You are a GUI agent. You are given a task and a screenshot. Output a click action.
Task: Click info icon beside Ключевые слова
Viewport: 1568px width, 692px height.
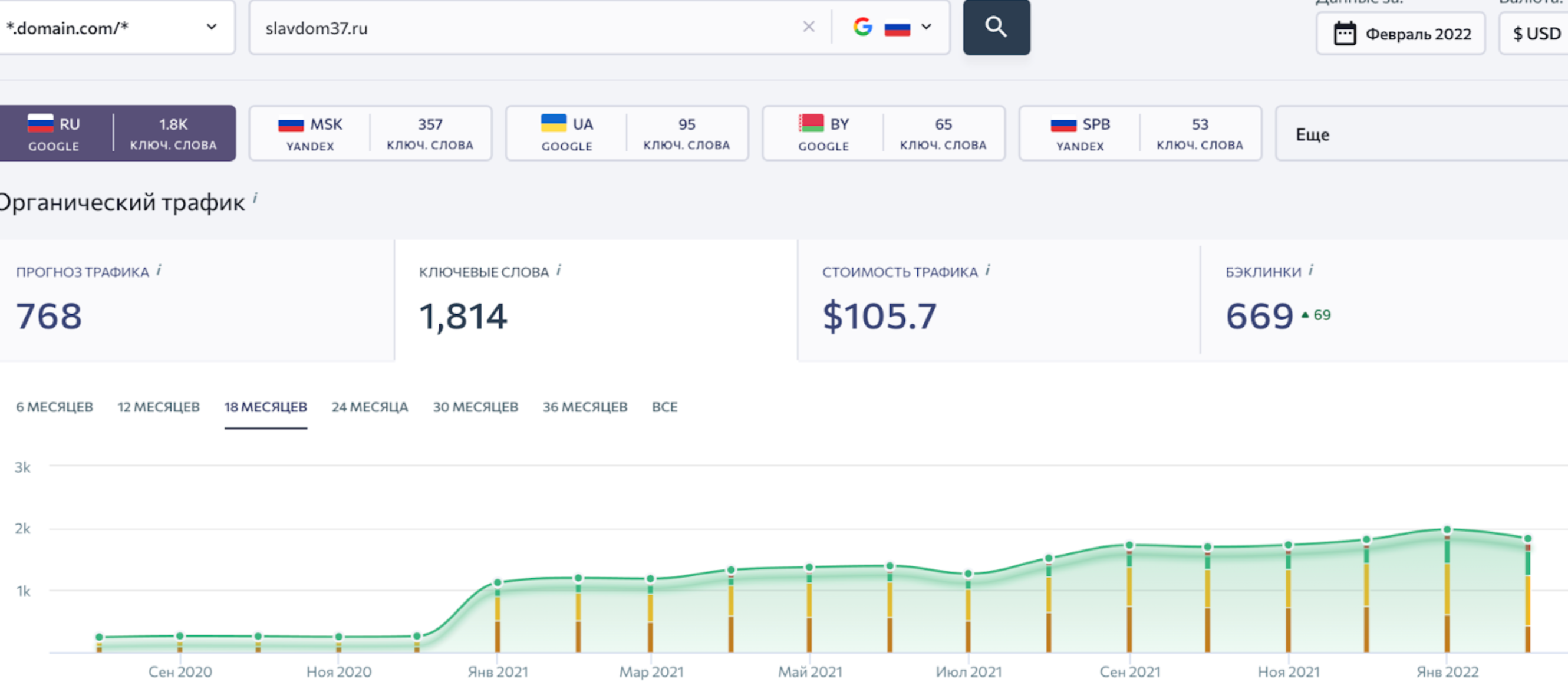559,269
